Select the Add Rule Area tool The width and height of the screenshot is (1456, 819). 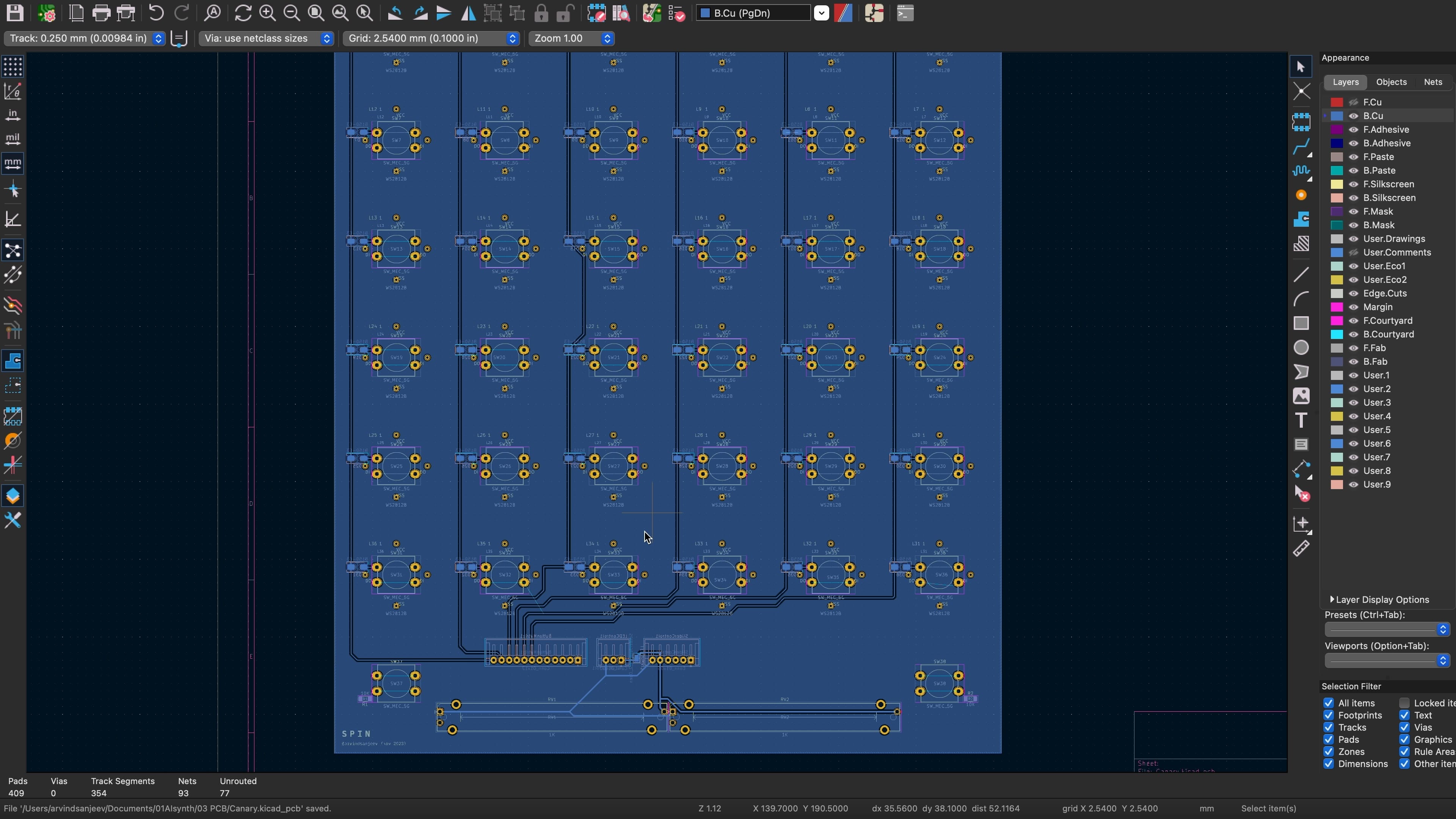[1301, 243]
